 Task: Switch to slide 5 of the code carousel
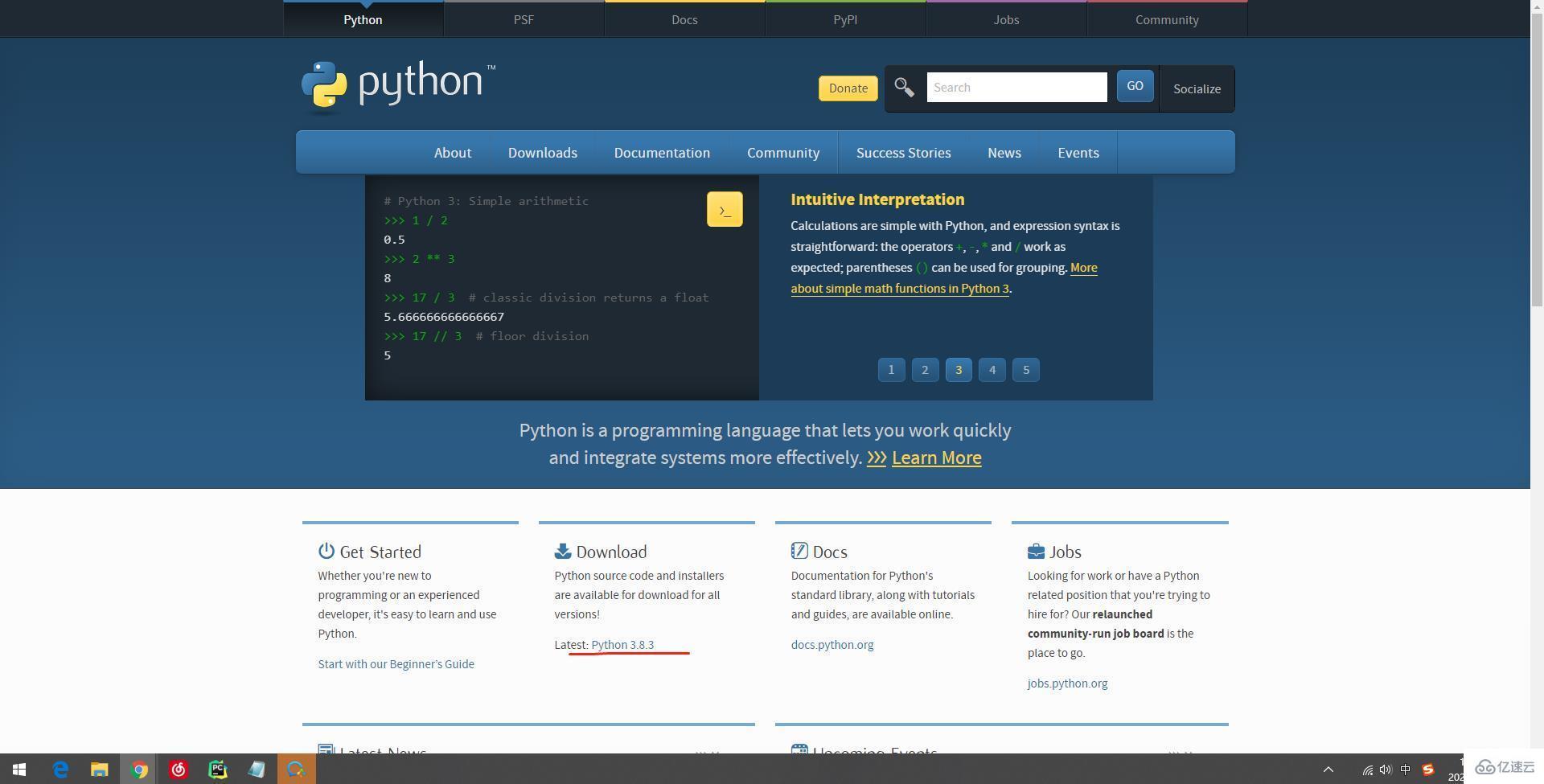[x=1026, y=370]
